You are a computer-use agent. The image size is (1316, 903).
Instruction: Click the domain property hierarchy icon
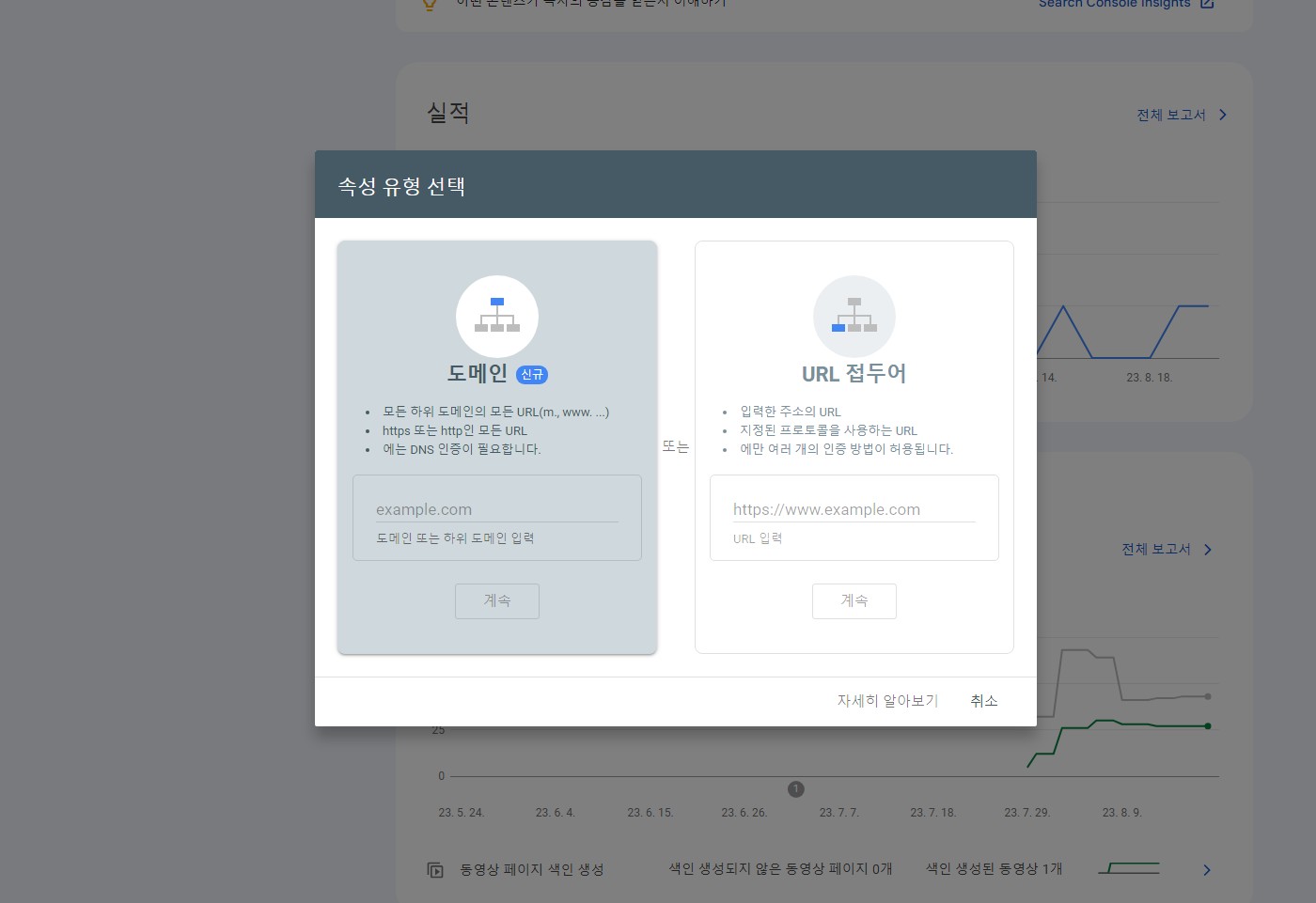coord(497,316)
